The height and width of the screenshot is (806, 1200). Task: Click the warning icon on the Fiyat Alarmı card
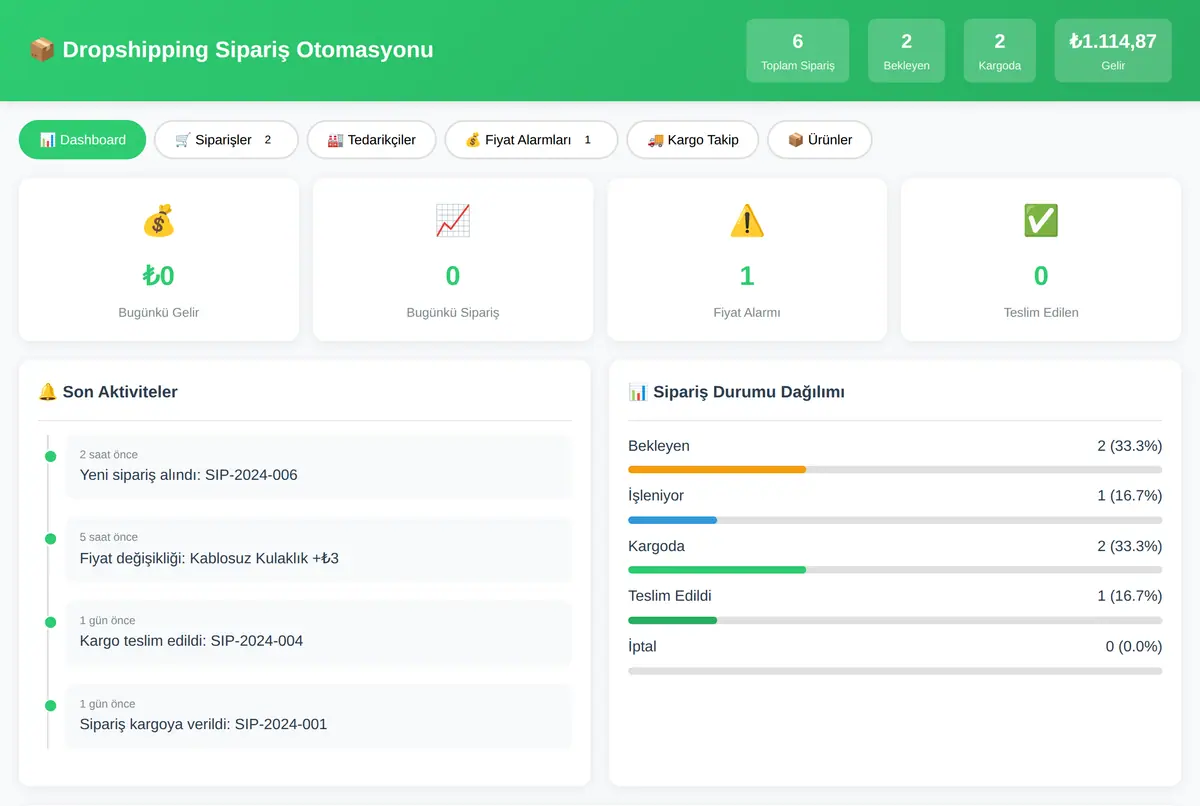[x=747, y=220]
